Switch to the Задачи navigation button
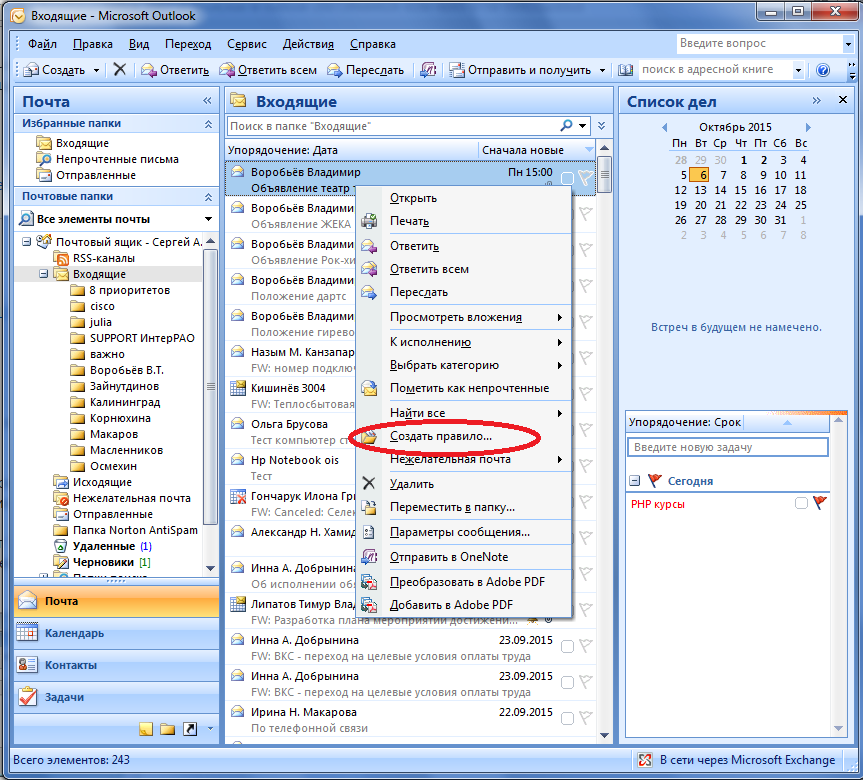The height and width of the screenshot is (780, 863). 117,697
